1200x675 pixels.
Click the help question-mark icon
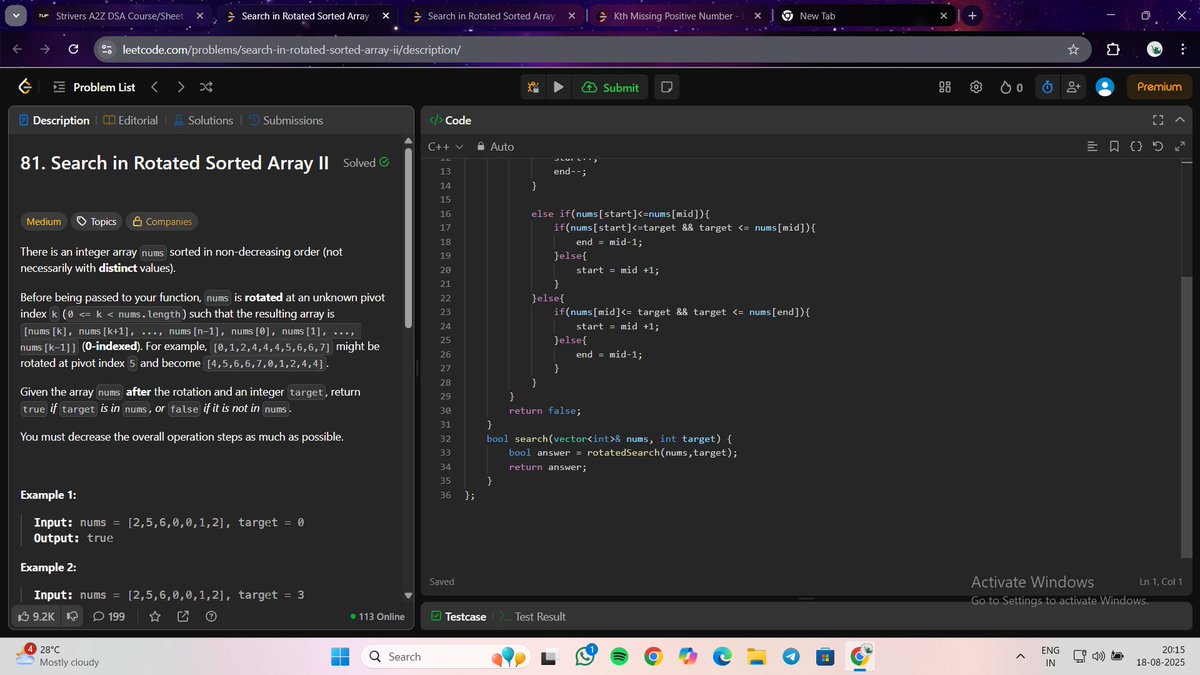(x=211, y=617)
